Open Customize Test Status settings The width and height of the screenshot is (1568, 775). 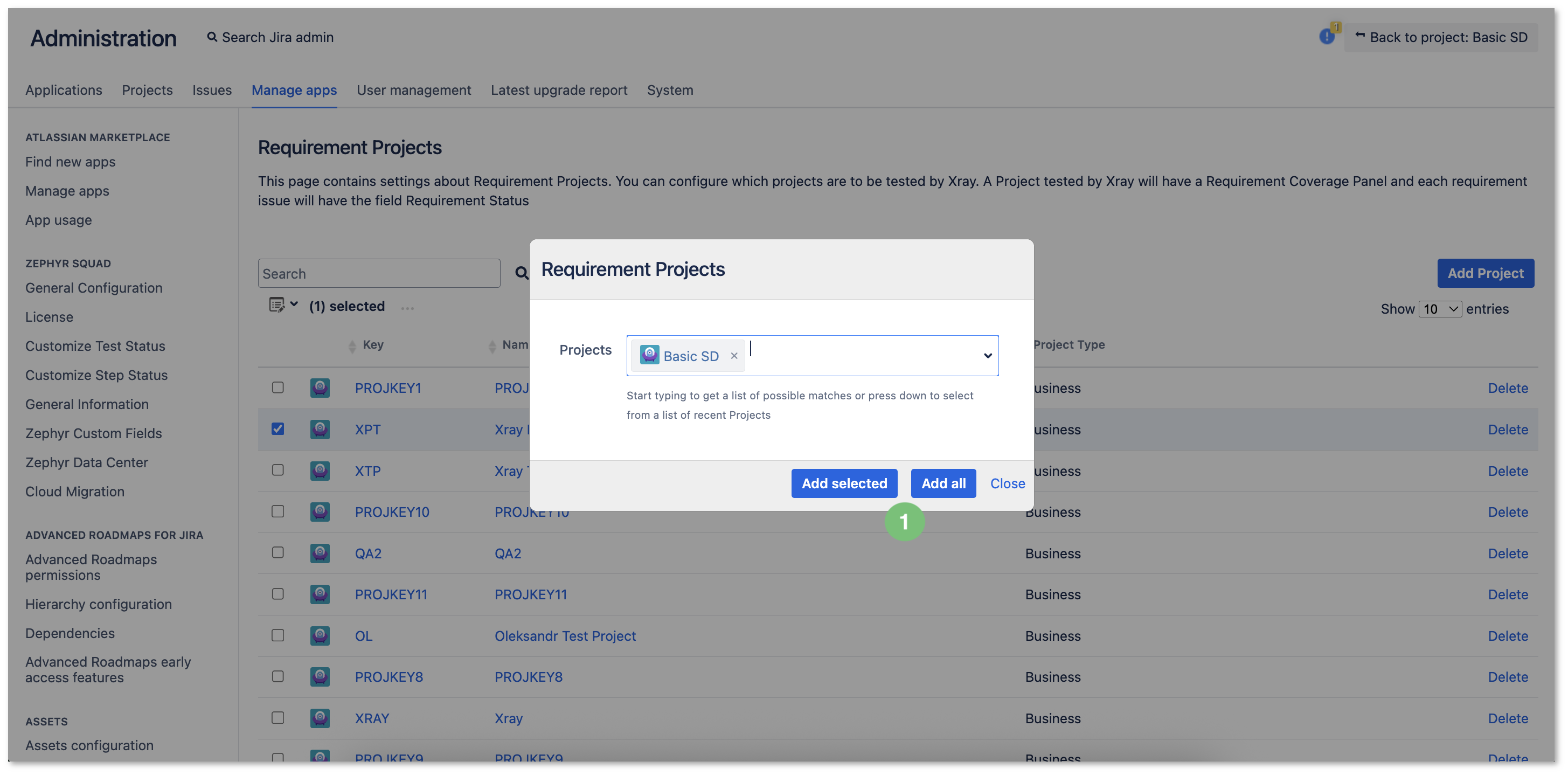[95, 347]
